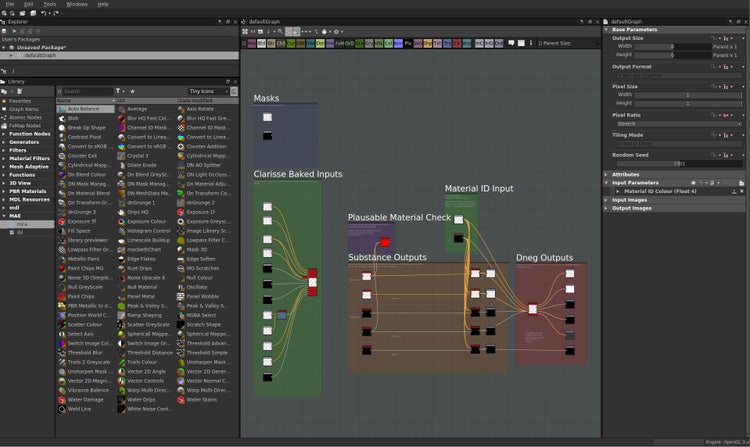Expand the Material Filters library category

(x=4, y=158)
